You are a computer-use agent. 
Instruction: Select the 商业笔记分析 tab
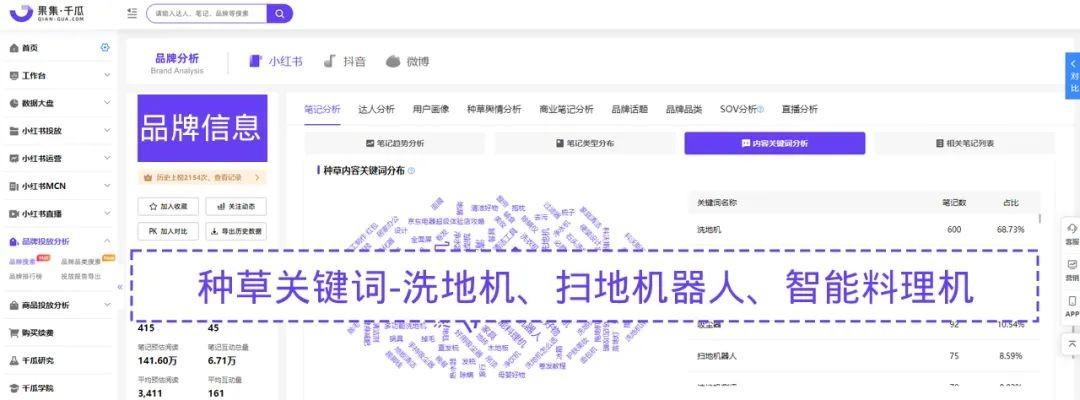[x=566, y=109]
